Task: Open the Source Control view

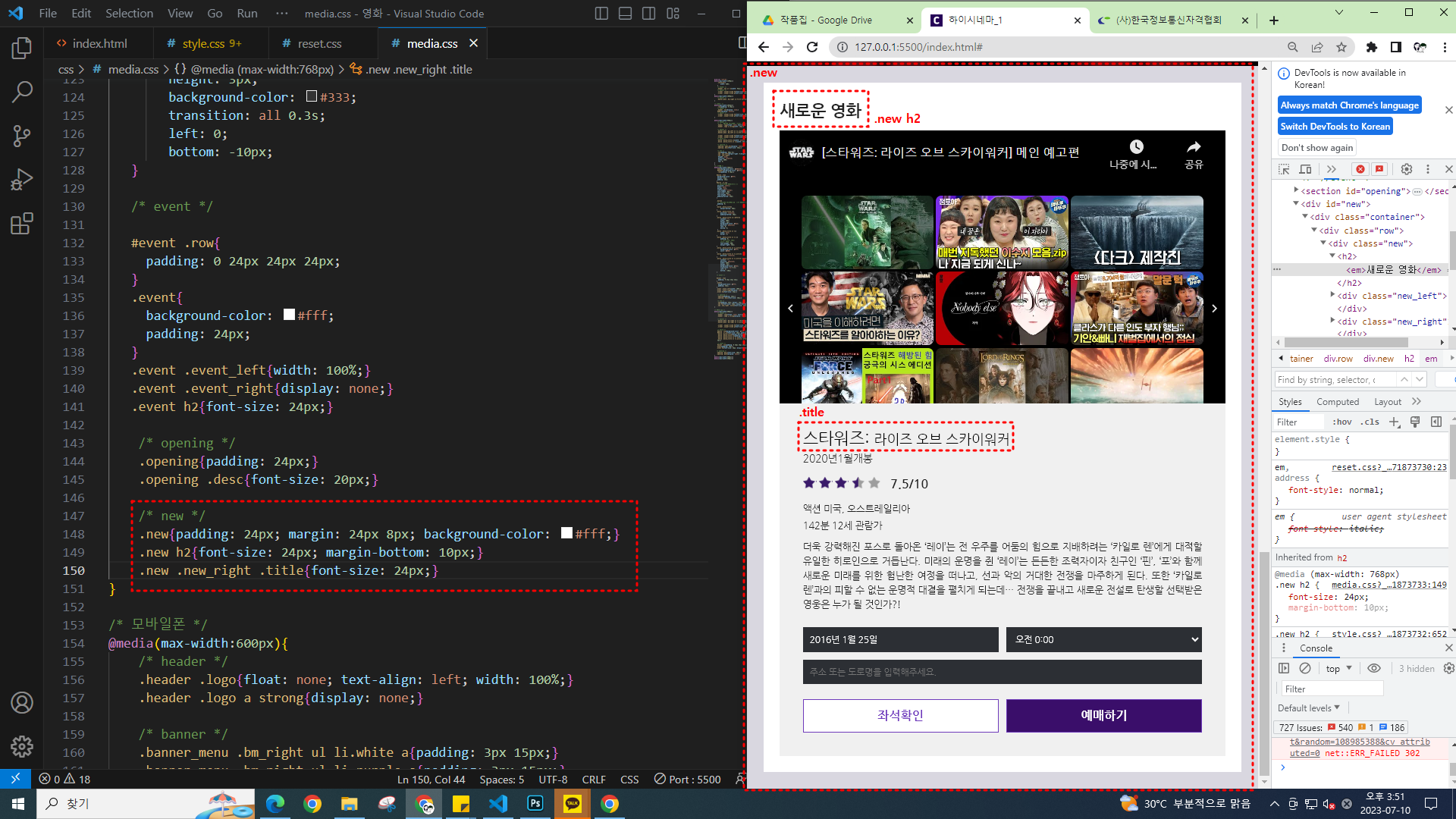Action: pos(22,136)
